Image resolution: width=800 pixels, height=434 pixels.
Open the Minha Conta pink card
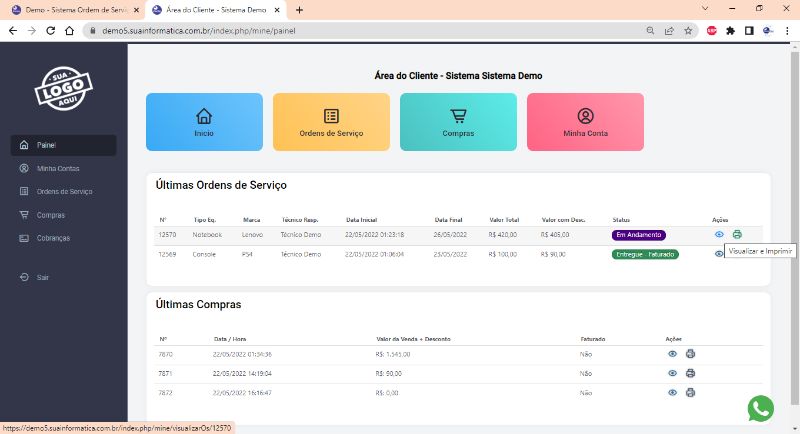585,122
